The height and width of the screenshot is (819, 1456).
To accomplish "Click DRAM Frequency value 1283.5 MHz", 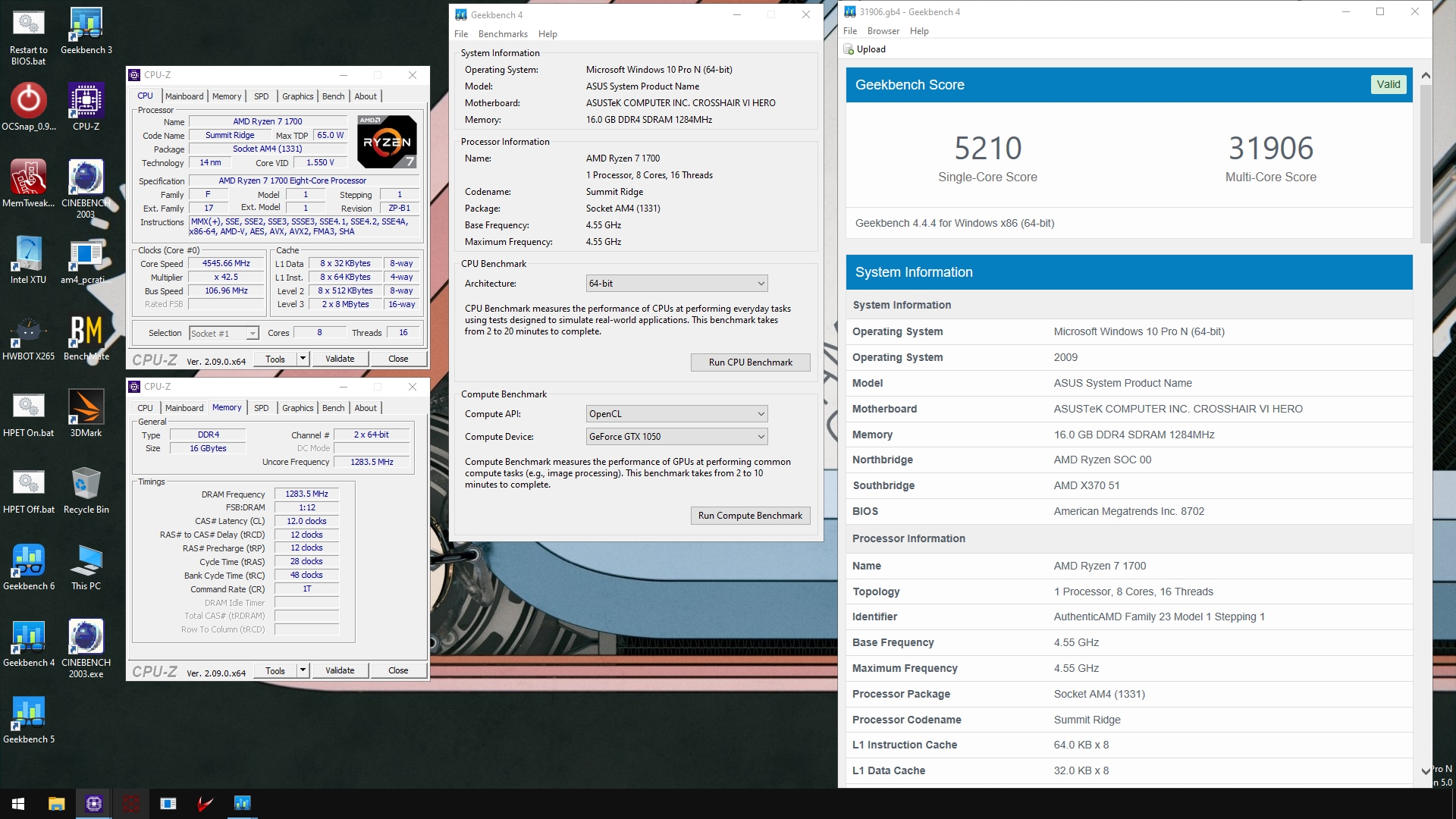I will 306,494.
